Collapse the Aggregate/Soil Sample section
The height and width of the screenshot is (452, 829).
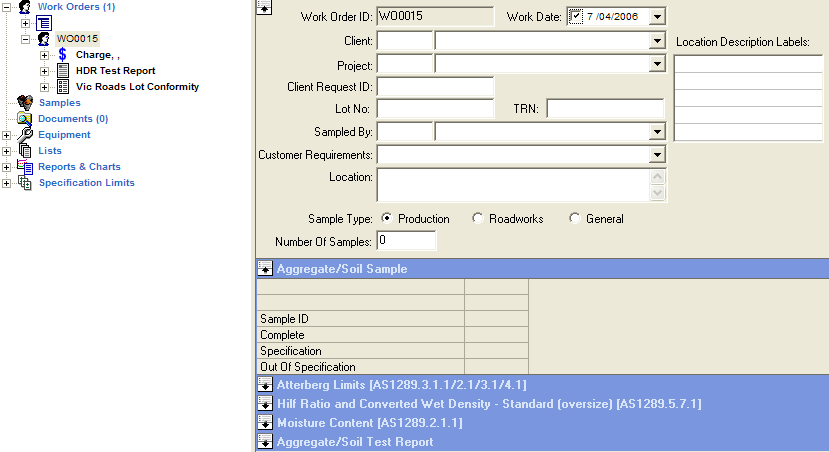(x=265, y=268)
